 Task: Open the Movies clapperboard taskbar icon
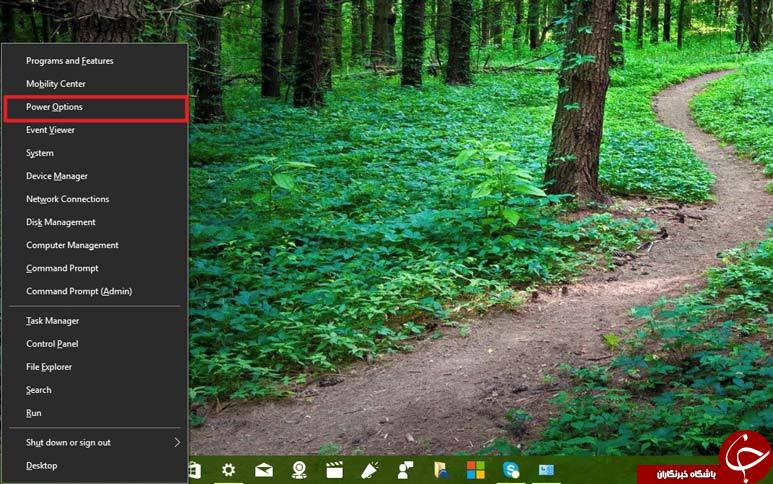(x=334, y=470)
